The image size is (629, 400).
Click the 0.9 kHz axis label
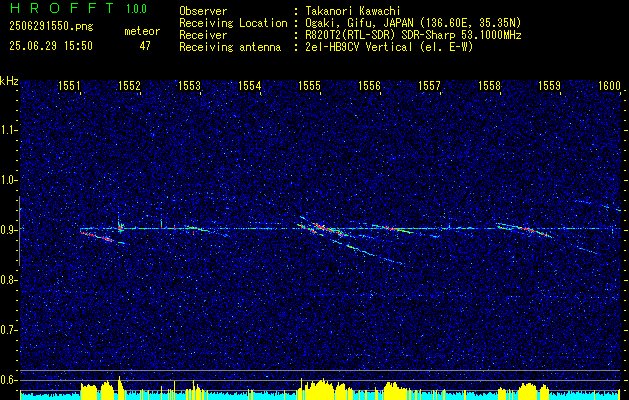pyautogui.click(x=8, y=230)
